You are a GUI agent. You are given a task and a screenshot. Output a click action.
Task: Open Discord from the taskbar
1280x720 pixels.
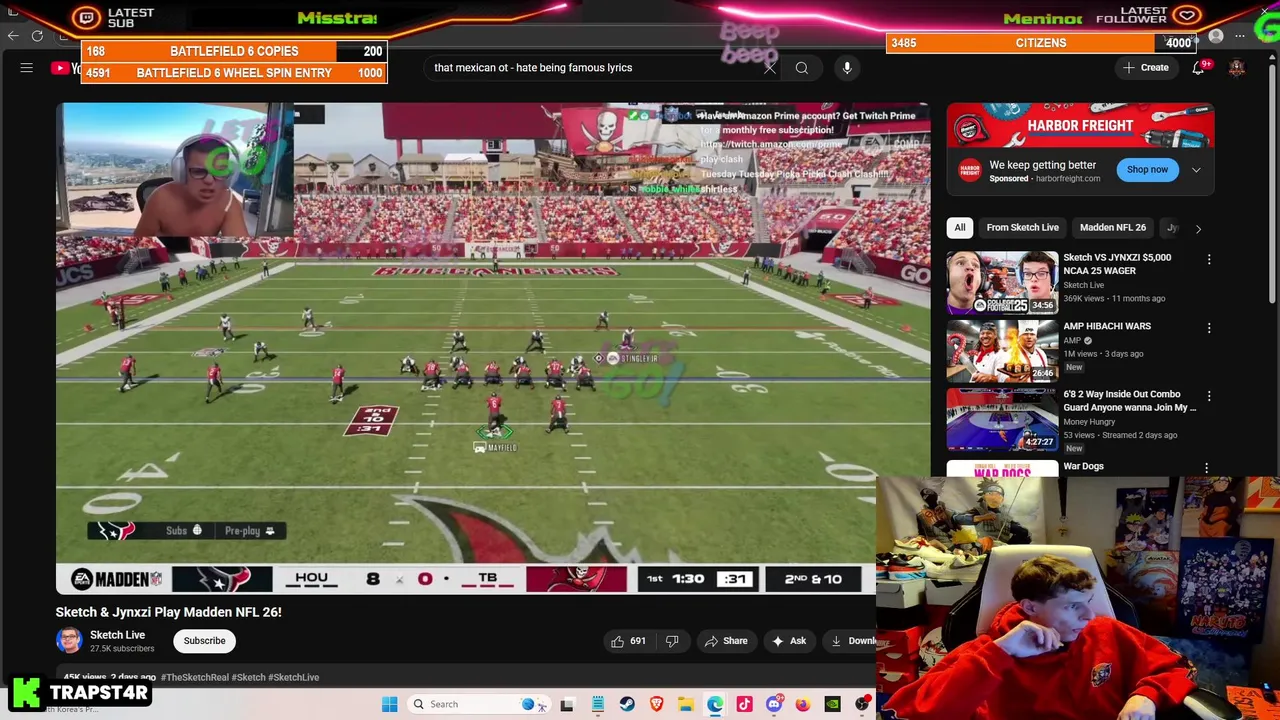(x=773, y=704)
